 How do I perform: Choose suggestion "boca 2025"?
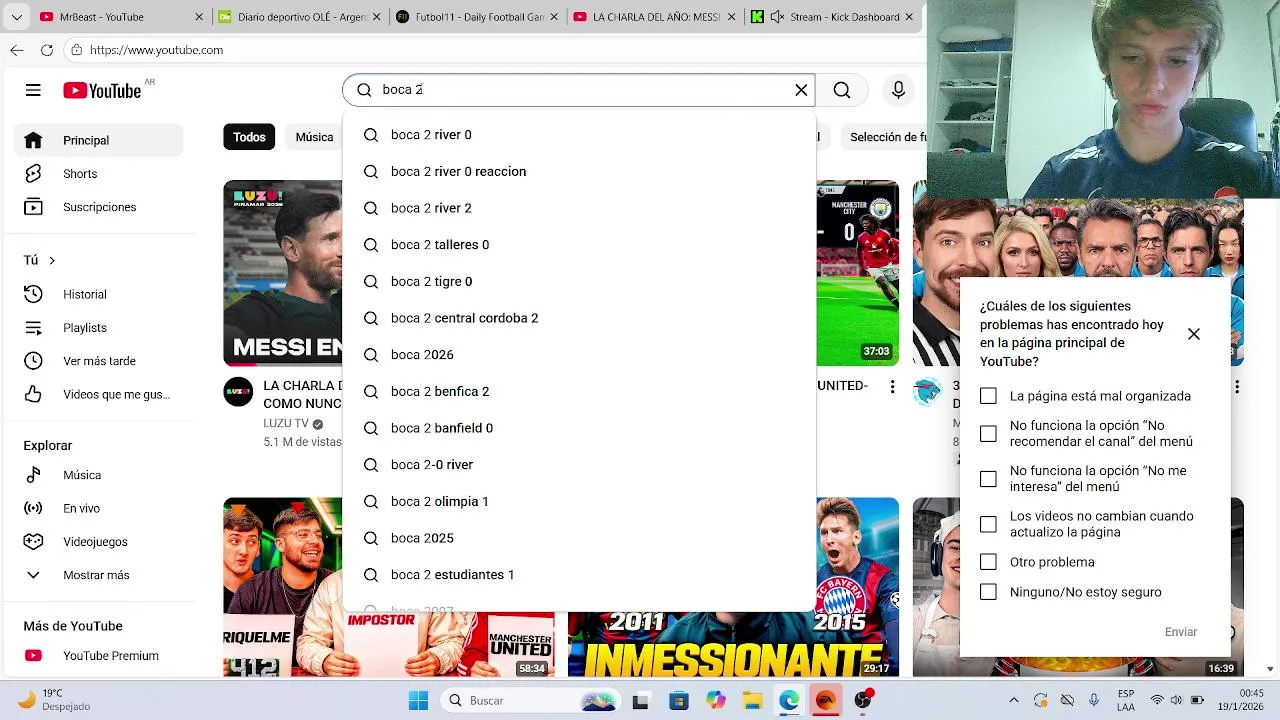pos(579,538)
